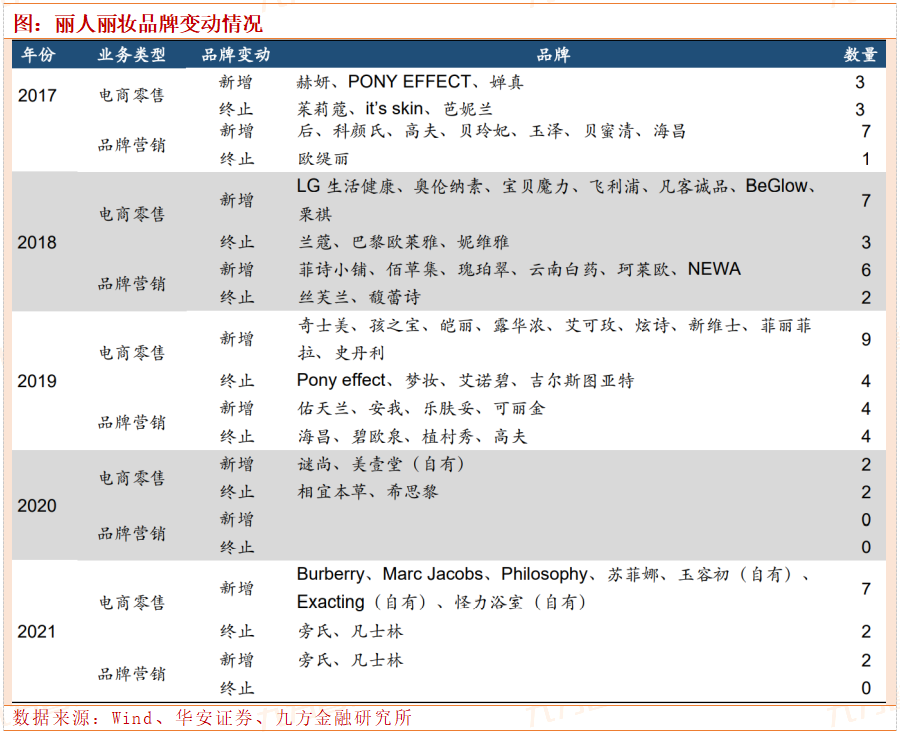900x734 pixels.
Task: Click 品牌营销 in the 2017 section
Action: click(x=131, y=145)
